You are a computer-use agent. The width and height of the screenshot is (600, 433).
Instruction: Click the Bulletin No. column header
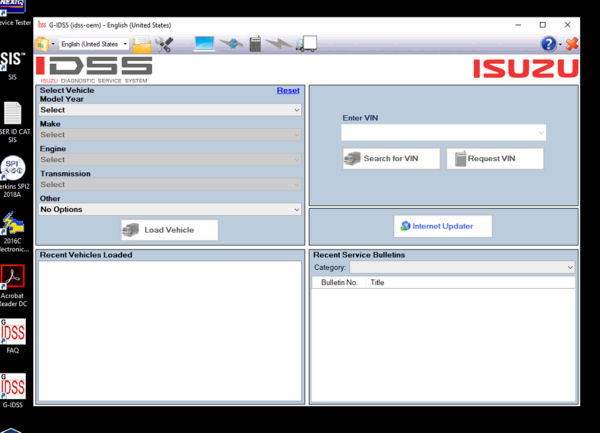pos(339,282)
